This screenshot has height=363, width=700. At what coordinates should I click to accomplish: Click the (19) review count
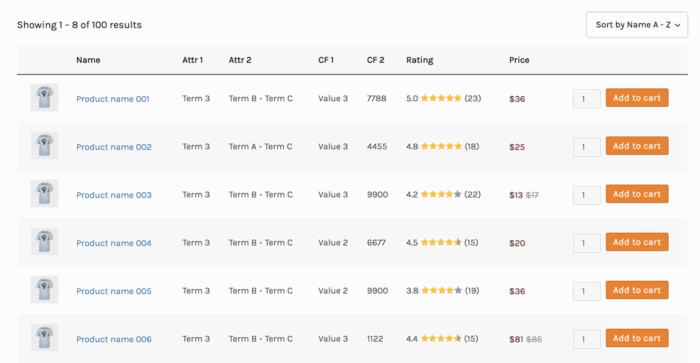tap(472, 291)
